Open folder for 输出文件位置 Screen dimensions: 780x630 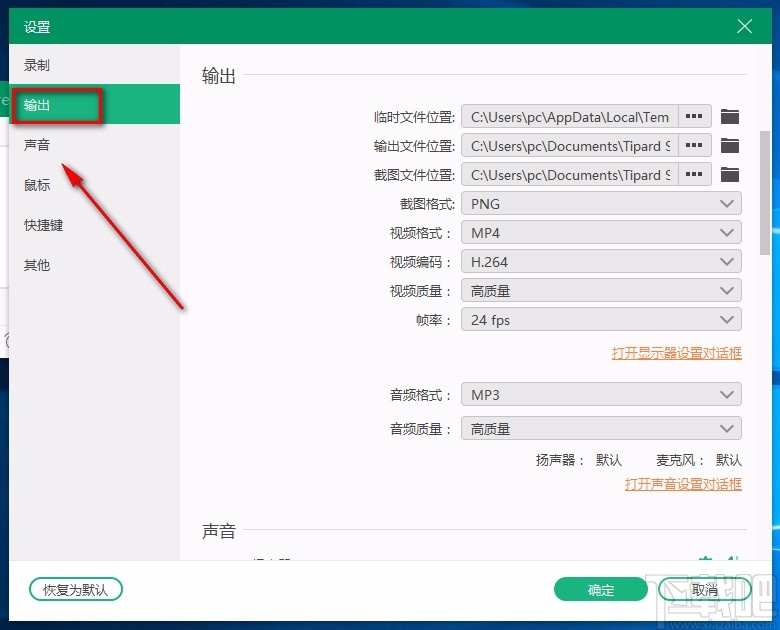730,146
